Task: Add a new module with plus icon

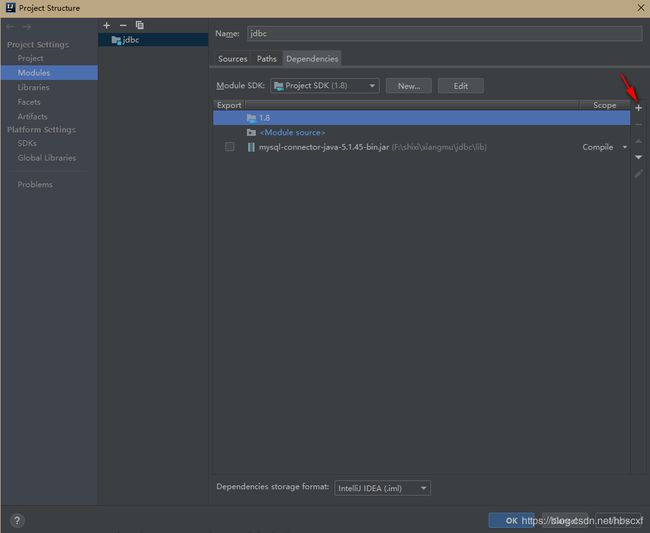Action: point(107,25)
